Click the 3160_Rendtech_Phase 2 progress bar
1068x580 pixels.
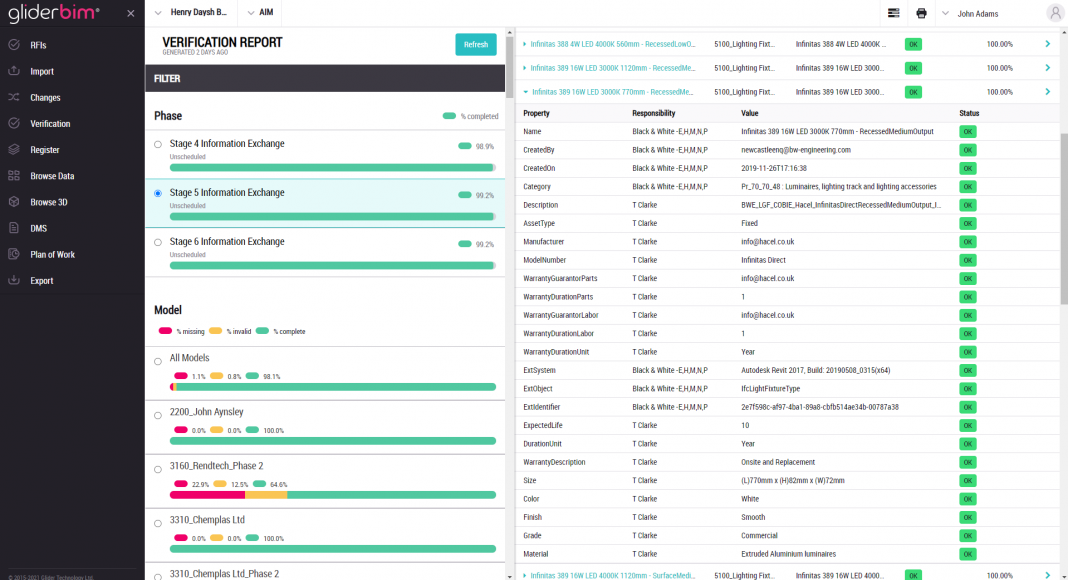pyautogui.click(x=332, y=495)
